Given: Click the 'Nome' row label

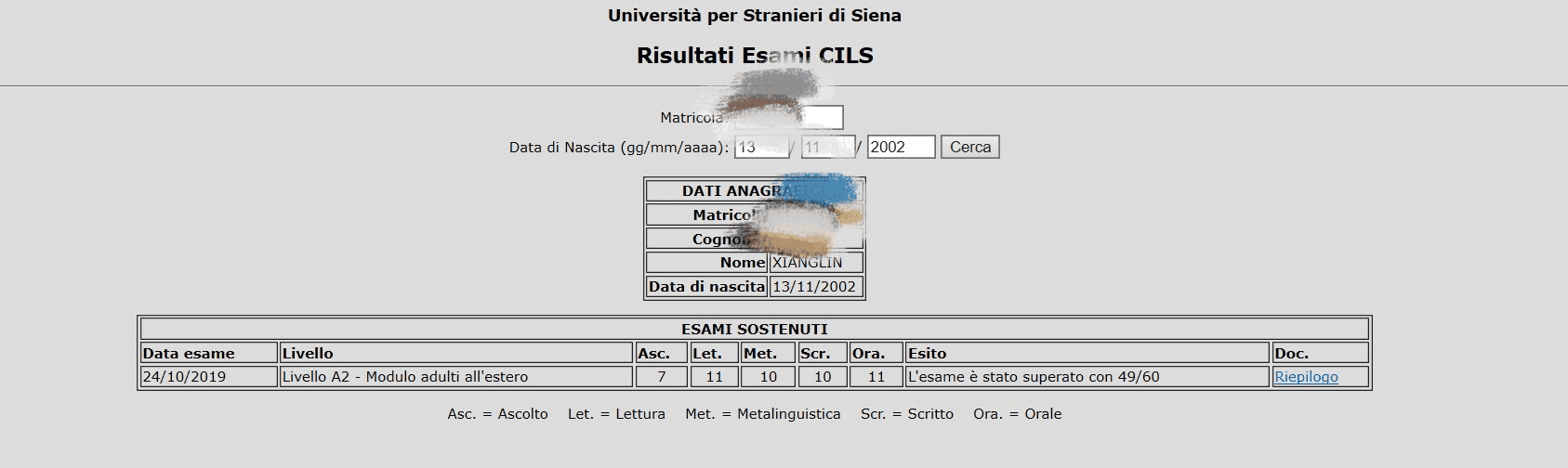Looking at the screenshot, I should [706, 263].
